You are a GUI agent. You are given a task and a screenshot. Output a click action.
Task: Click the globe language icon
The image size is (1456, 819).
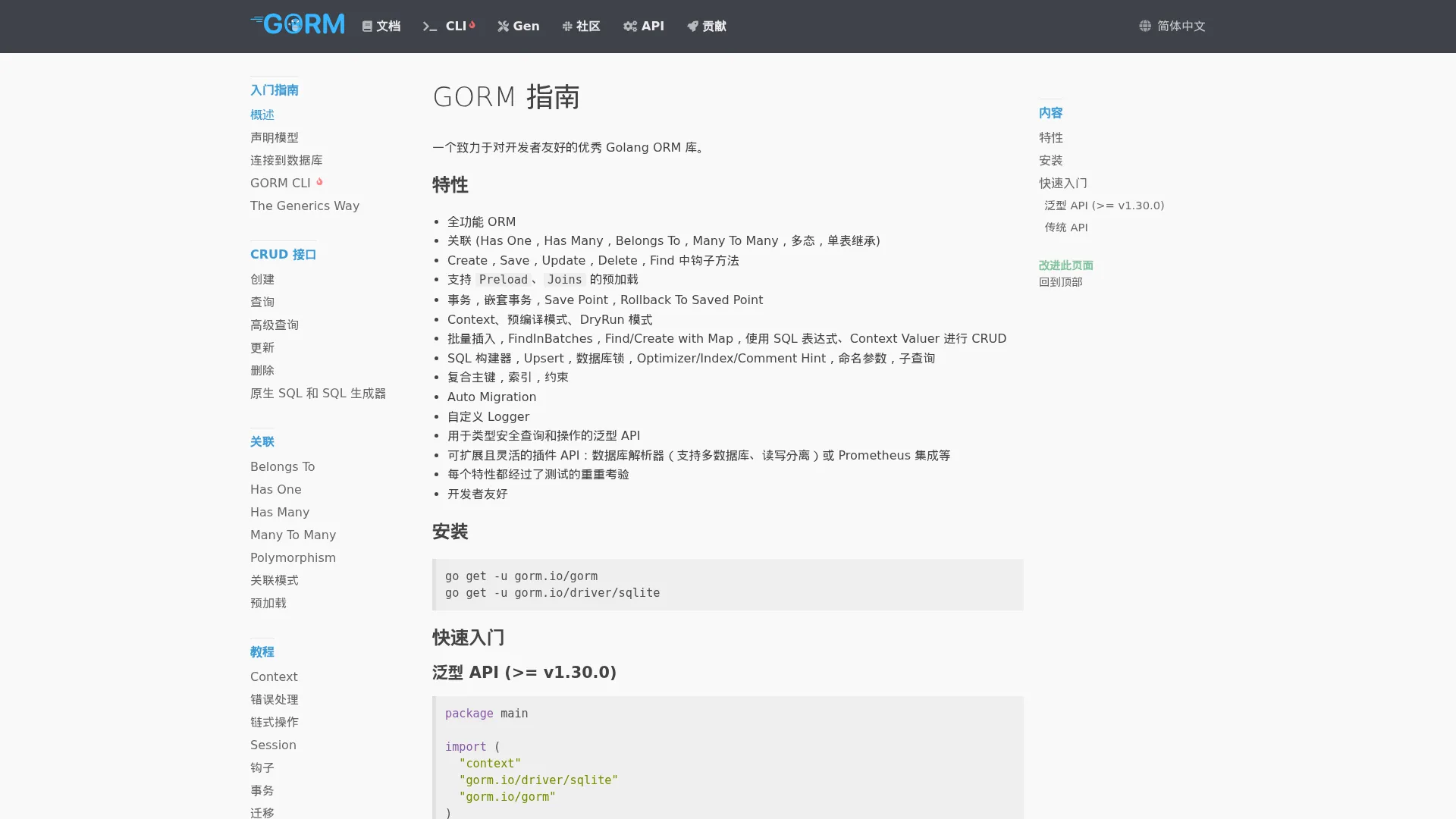1145,26
